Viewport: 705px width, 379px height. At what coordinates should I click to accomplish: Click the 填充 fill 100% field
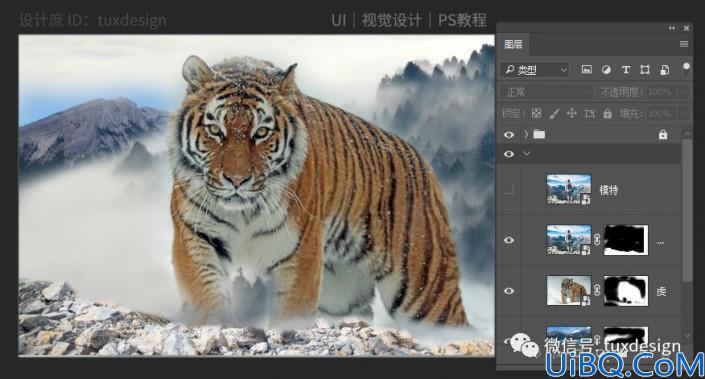click(x=660, y=114)
